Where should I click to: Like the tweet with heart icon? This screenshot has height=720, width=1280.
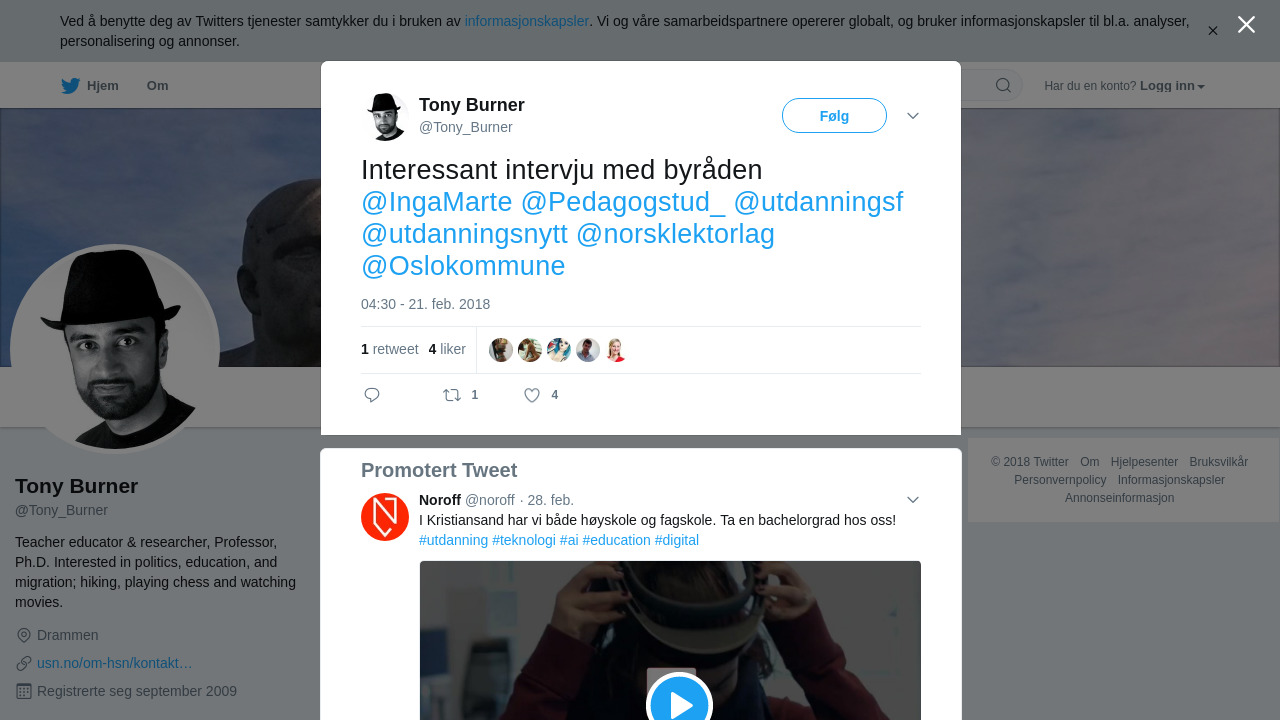[532, 395]
